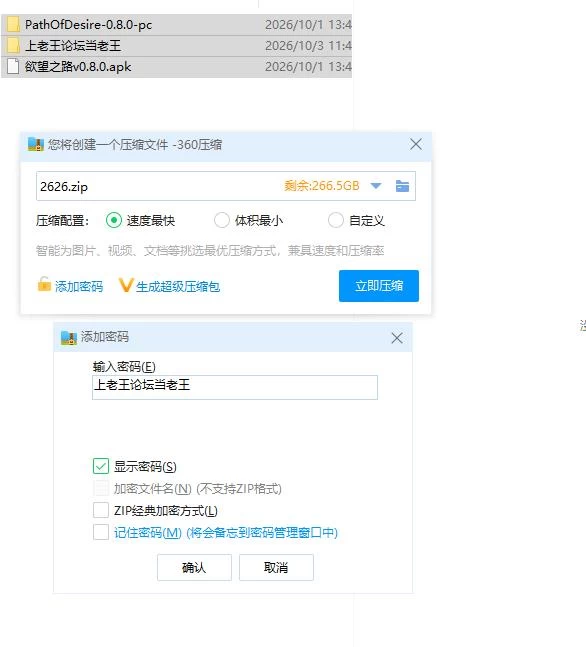
Task: Click the browse folder icon beside 2626.zip
Action: coord(402,186)
